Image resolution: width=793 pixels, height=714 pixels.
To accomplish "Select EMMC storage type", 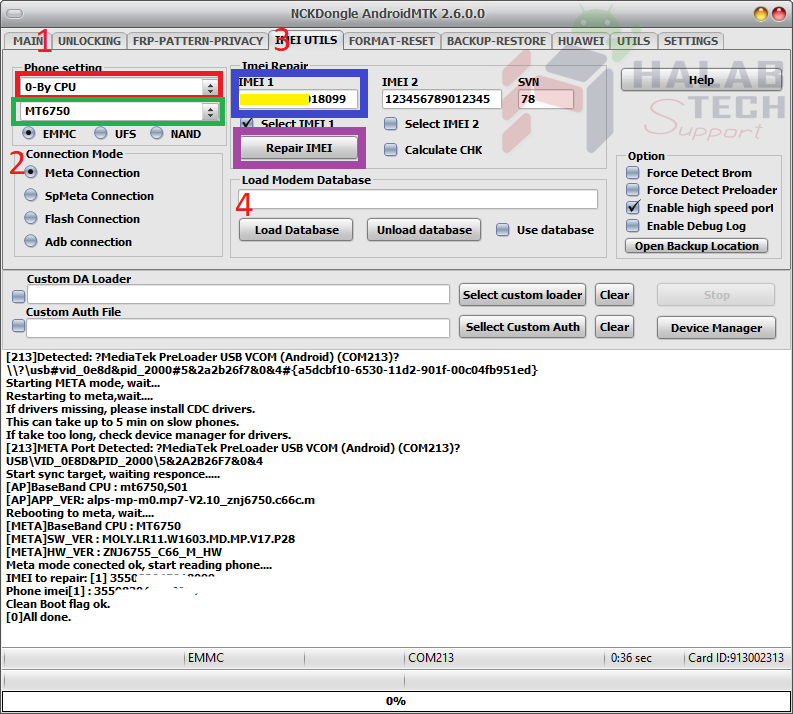I will (x=29, y=133).
